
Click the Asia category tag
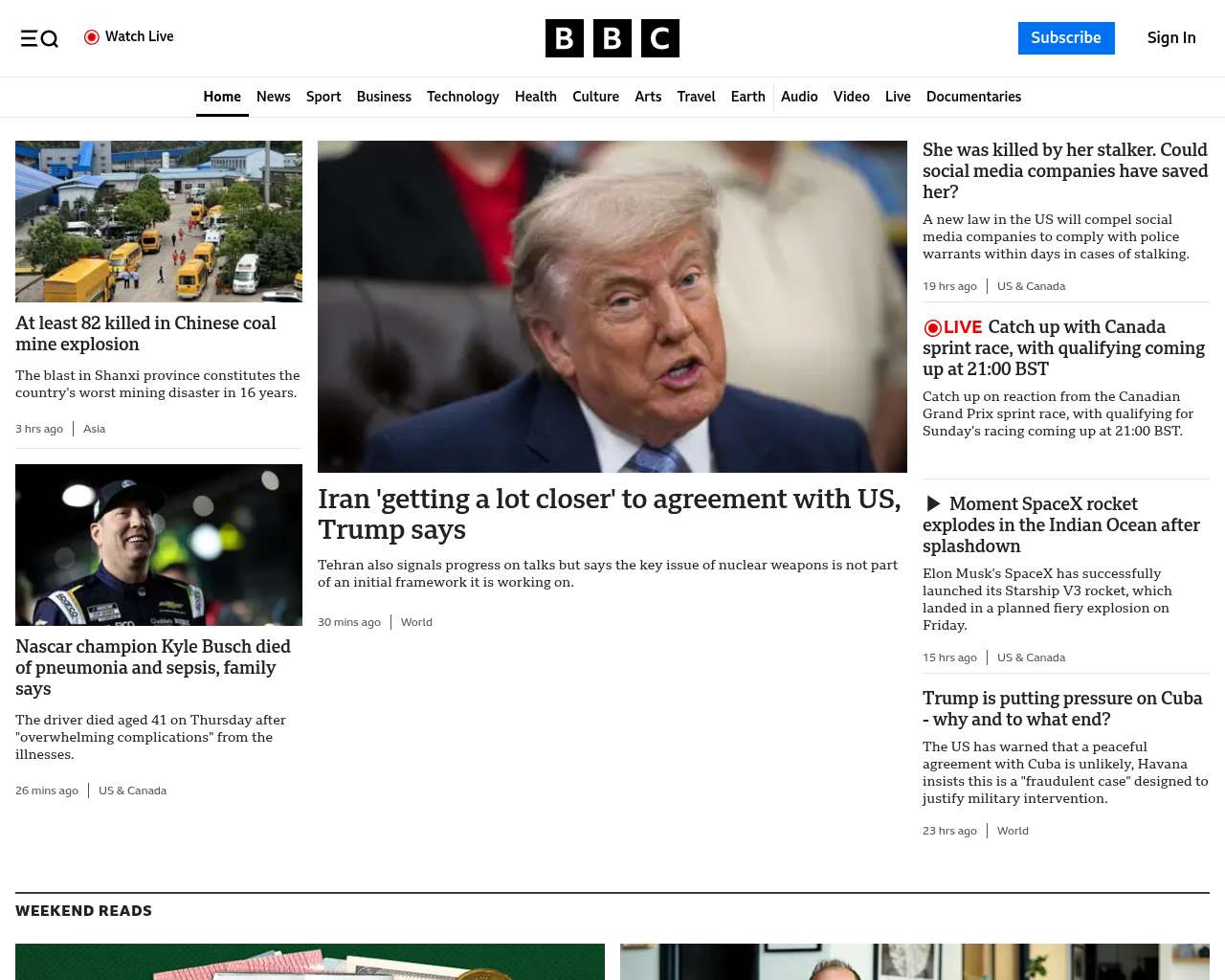94,429
